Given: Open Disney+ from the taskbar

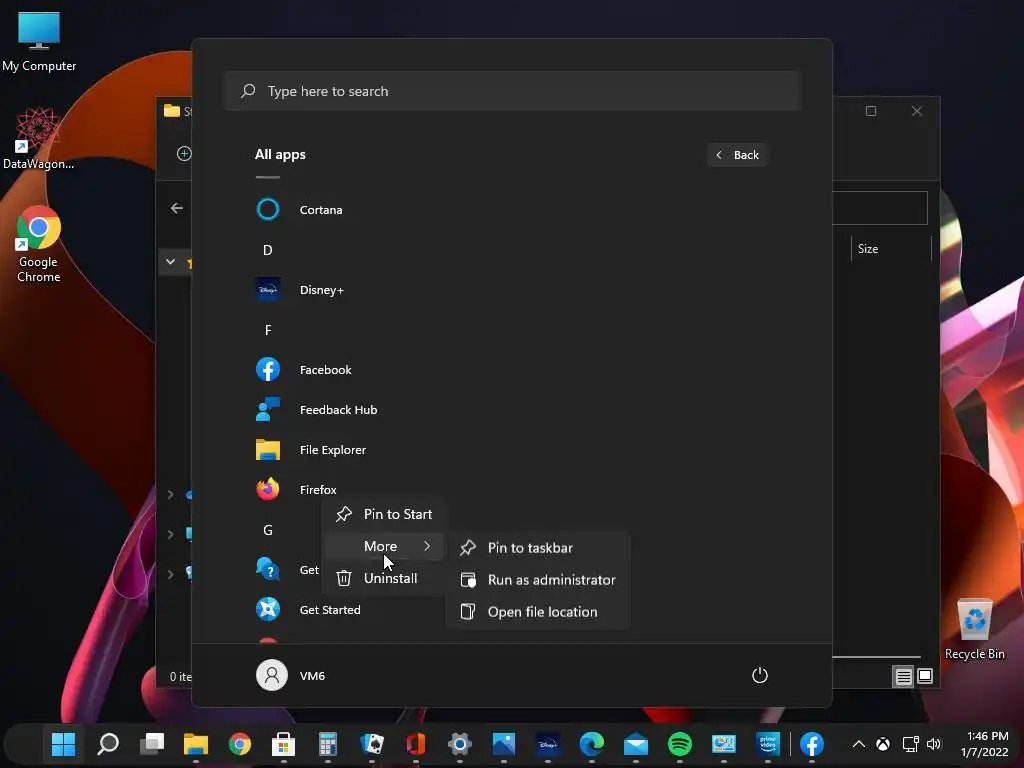Looking at the screenshot, I should (548, 744).
